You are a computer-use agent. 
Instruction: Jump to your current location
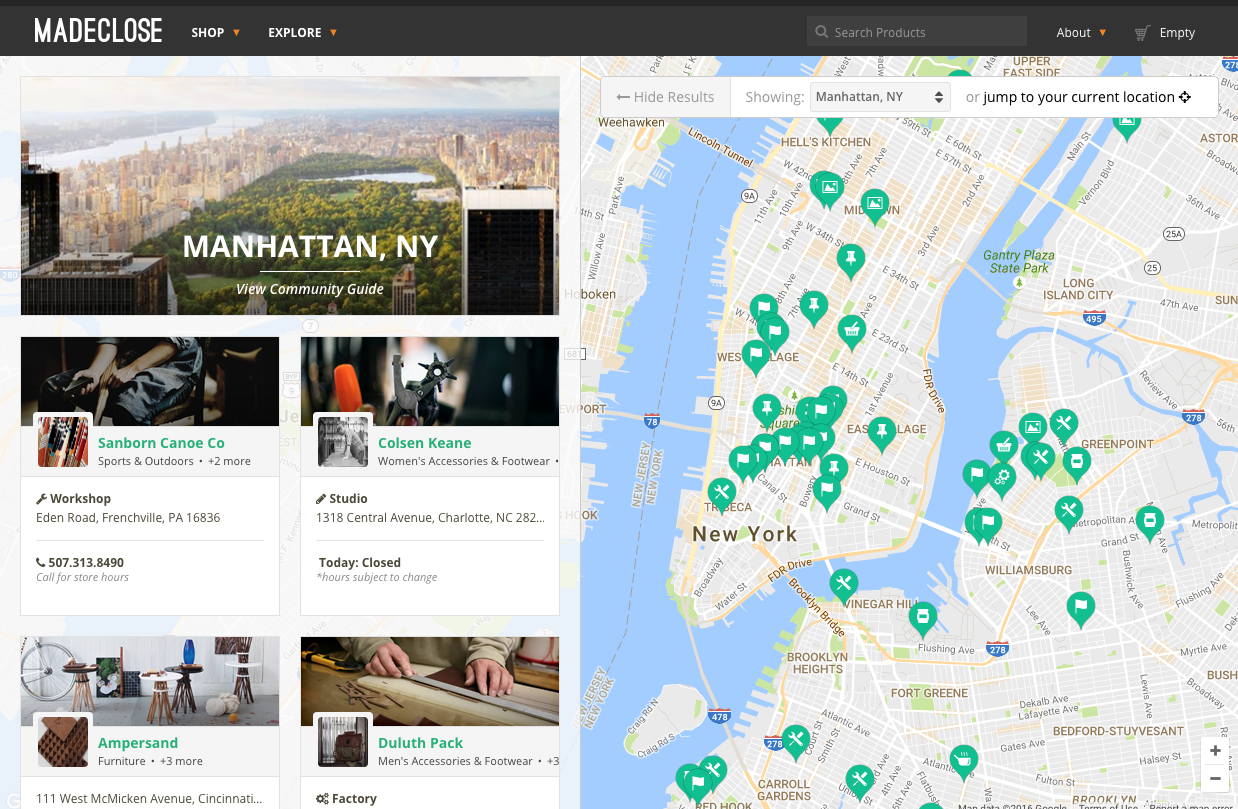coord(1087,97)
